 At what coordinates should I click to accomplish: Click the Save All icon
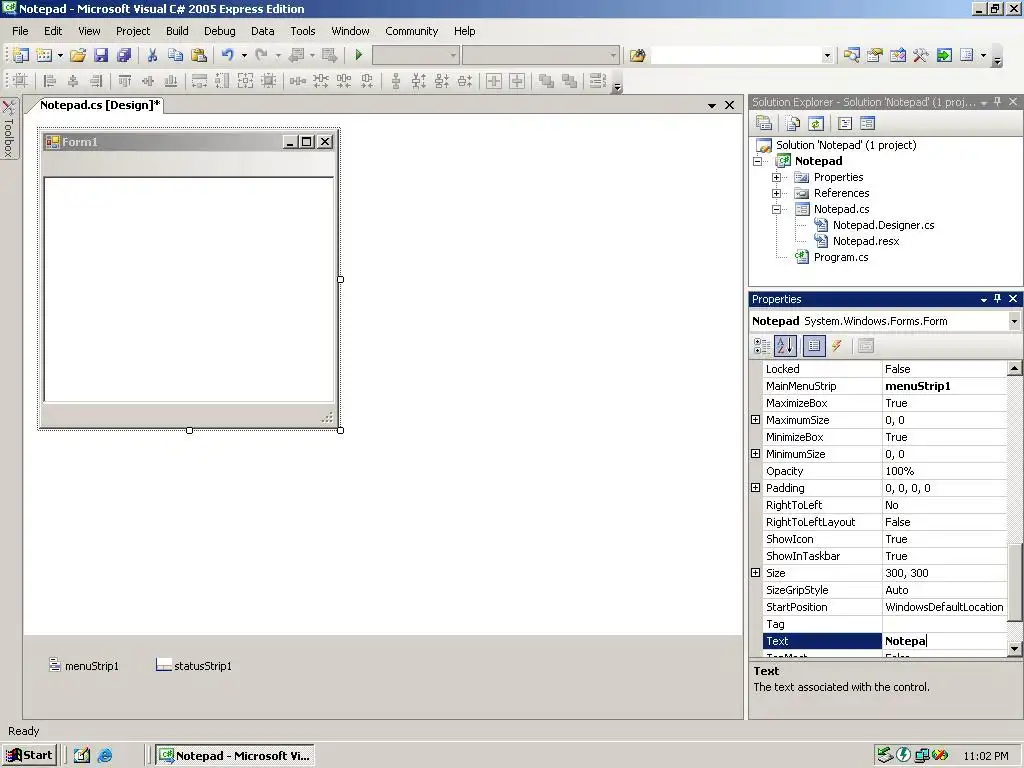(x=123, y=56)
